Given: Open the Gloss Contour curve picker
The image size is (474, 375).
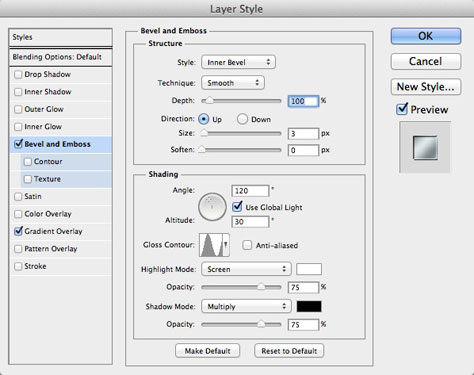Looking at the screenshot, I should (x=214, y=245).
